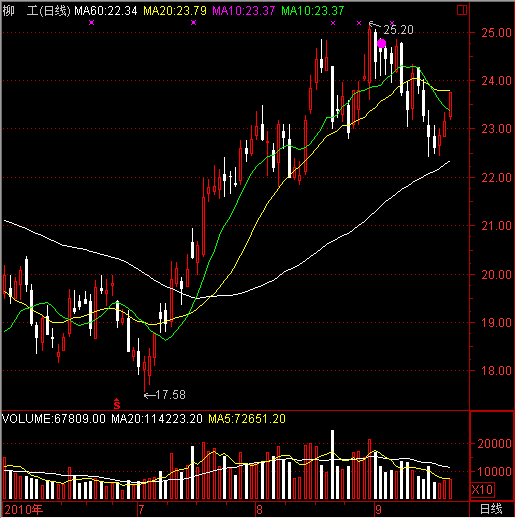Viewport: 515px width, 518px height.
Task: Click the month 9 label on time axis
Action: [x=378, y=510]
